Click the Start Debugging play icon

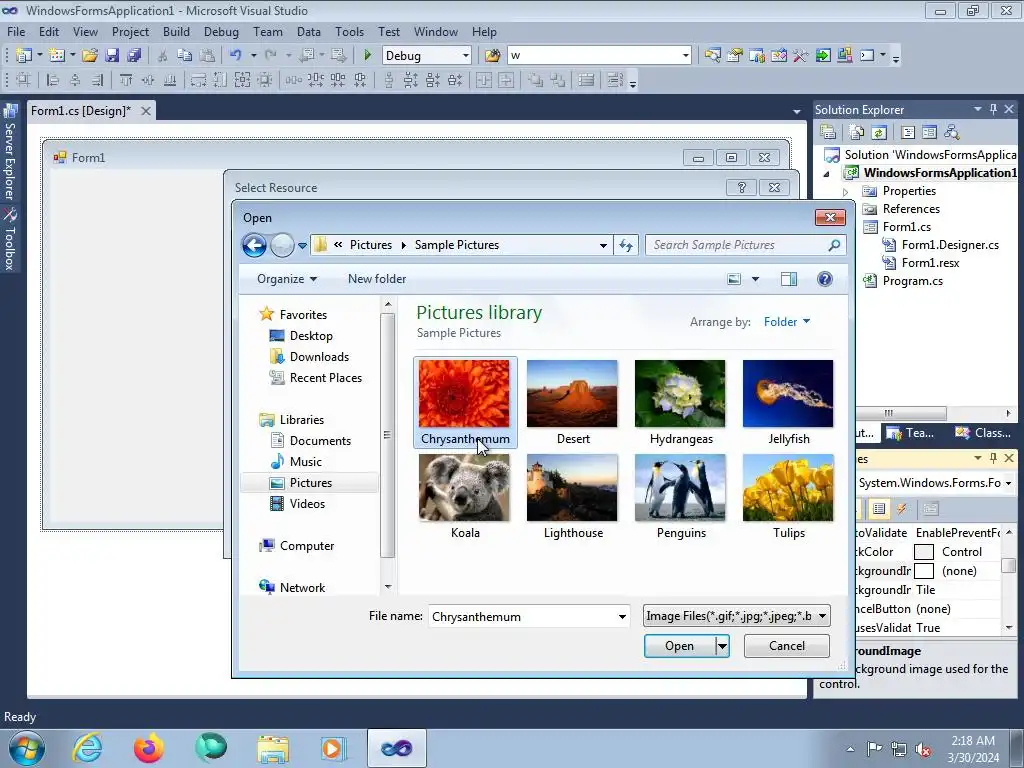[367, 56]
